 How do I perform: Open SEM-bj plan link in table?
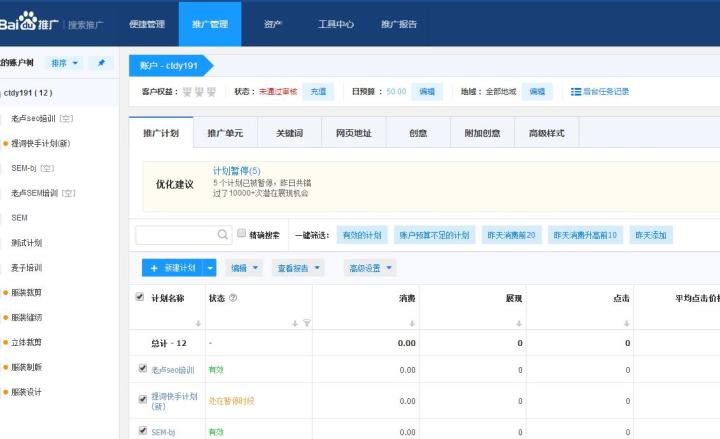tap(163, 432)
